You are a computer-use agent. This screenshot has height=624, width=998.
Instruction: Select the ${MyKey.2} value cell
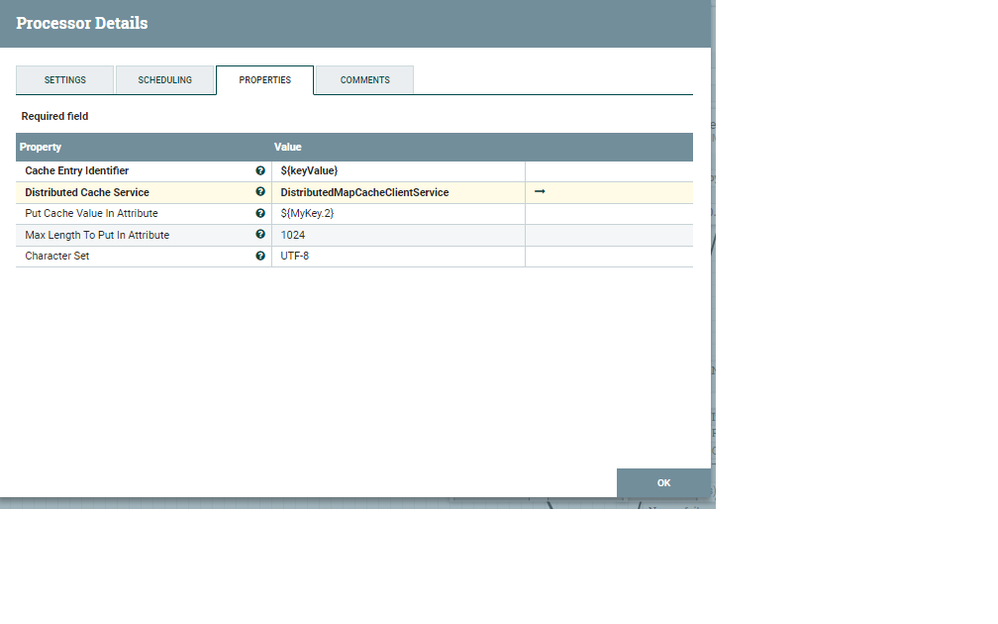tap(398, 213)
